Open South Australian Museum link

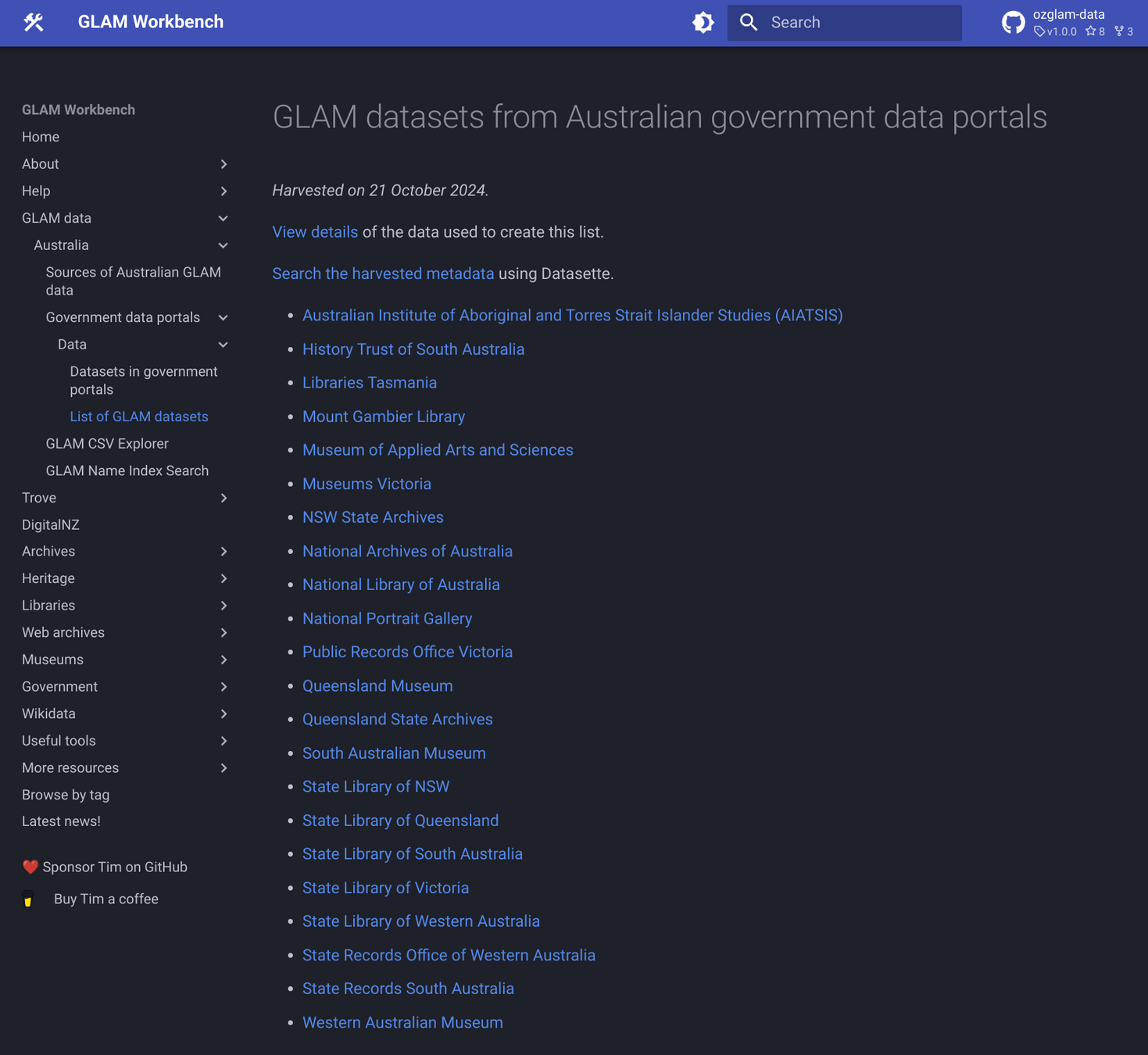coord(394,753)
